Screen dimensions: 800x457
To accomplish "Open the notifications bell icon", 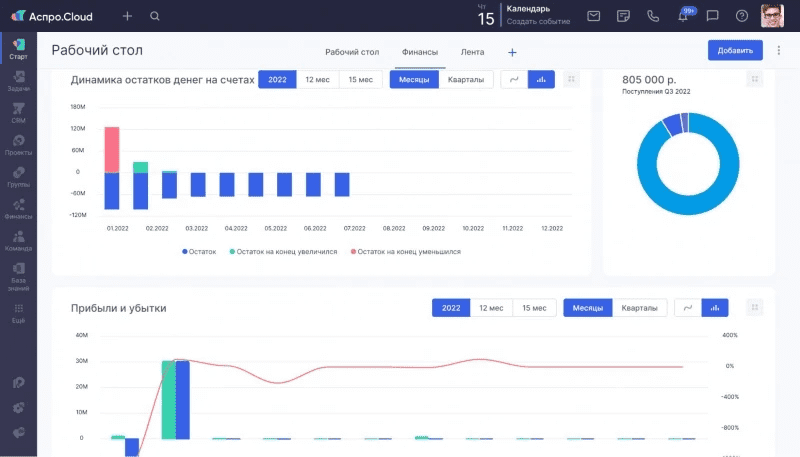I will click(683, 16).
